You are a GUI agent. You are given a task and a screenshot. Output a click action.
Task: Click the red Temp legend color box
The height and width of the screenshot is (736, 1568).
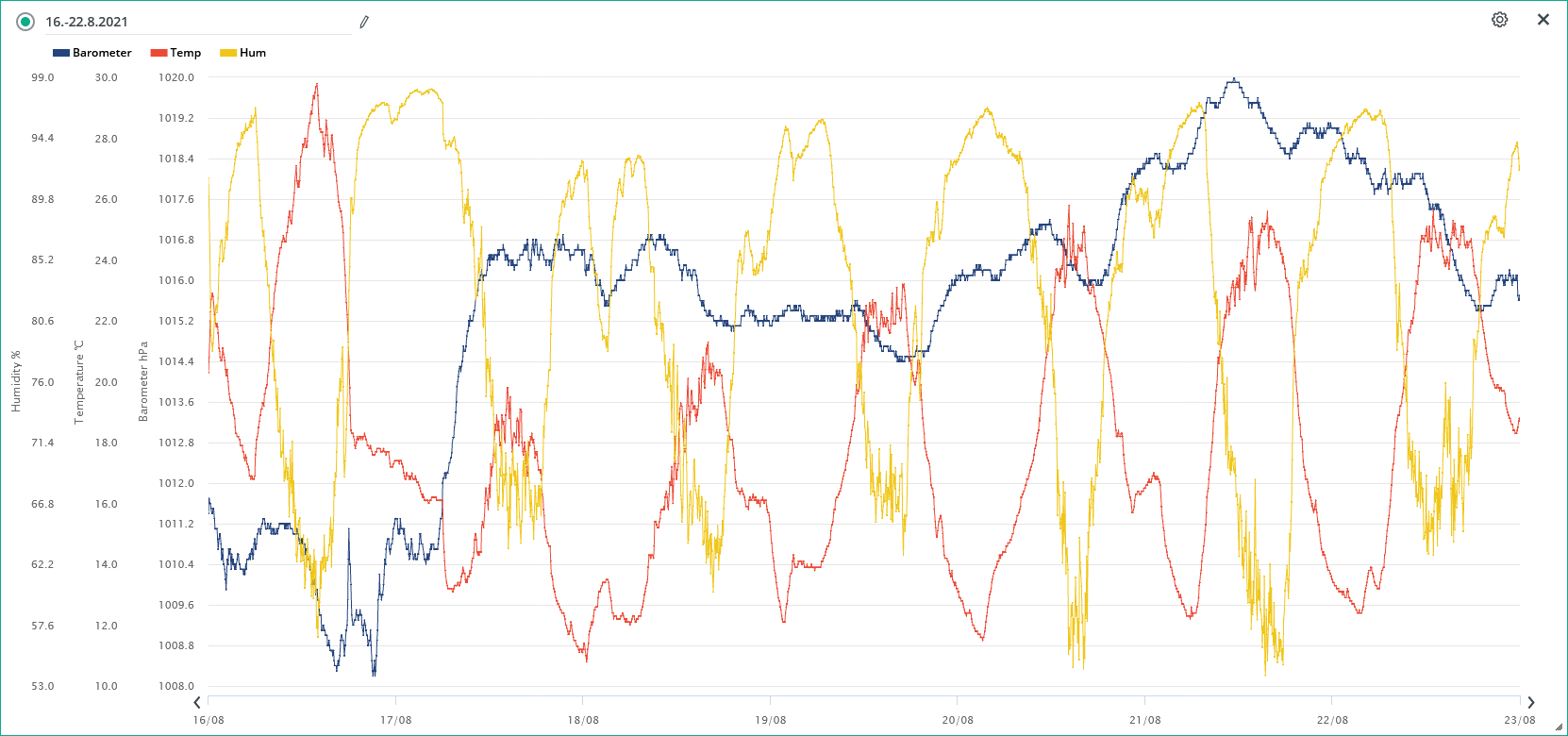pos(158,53)
